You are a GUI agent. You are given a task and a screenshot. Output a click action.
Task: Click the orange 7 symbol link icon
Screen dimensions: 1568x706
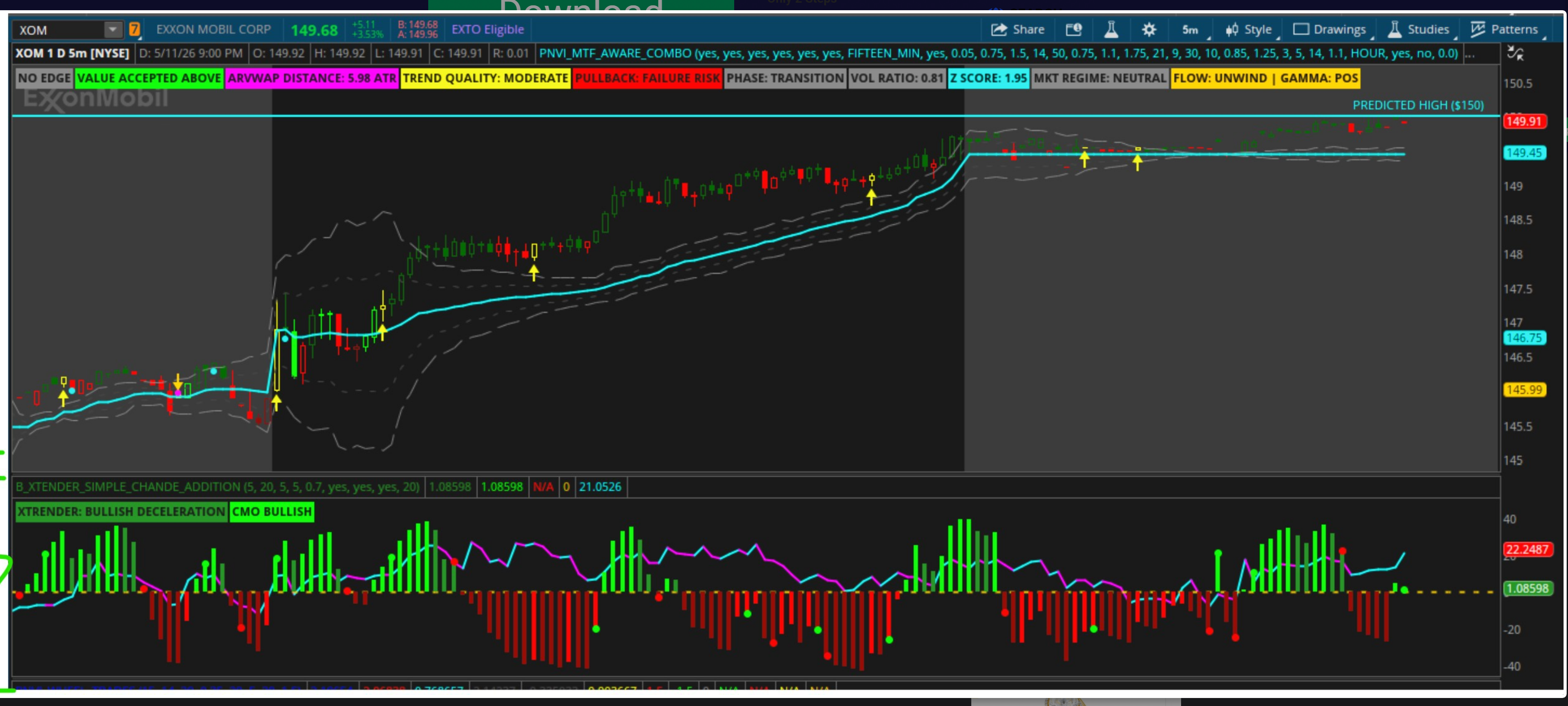tap(135, 29)
